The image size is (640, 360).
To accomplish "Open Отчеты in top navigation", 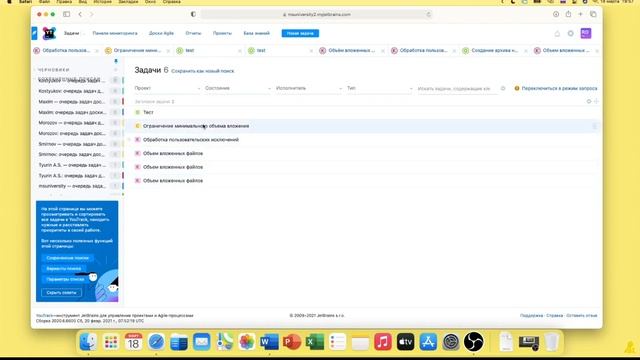I will coord(193,33).
